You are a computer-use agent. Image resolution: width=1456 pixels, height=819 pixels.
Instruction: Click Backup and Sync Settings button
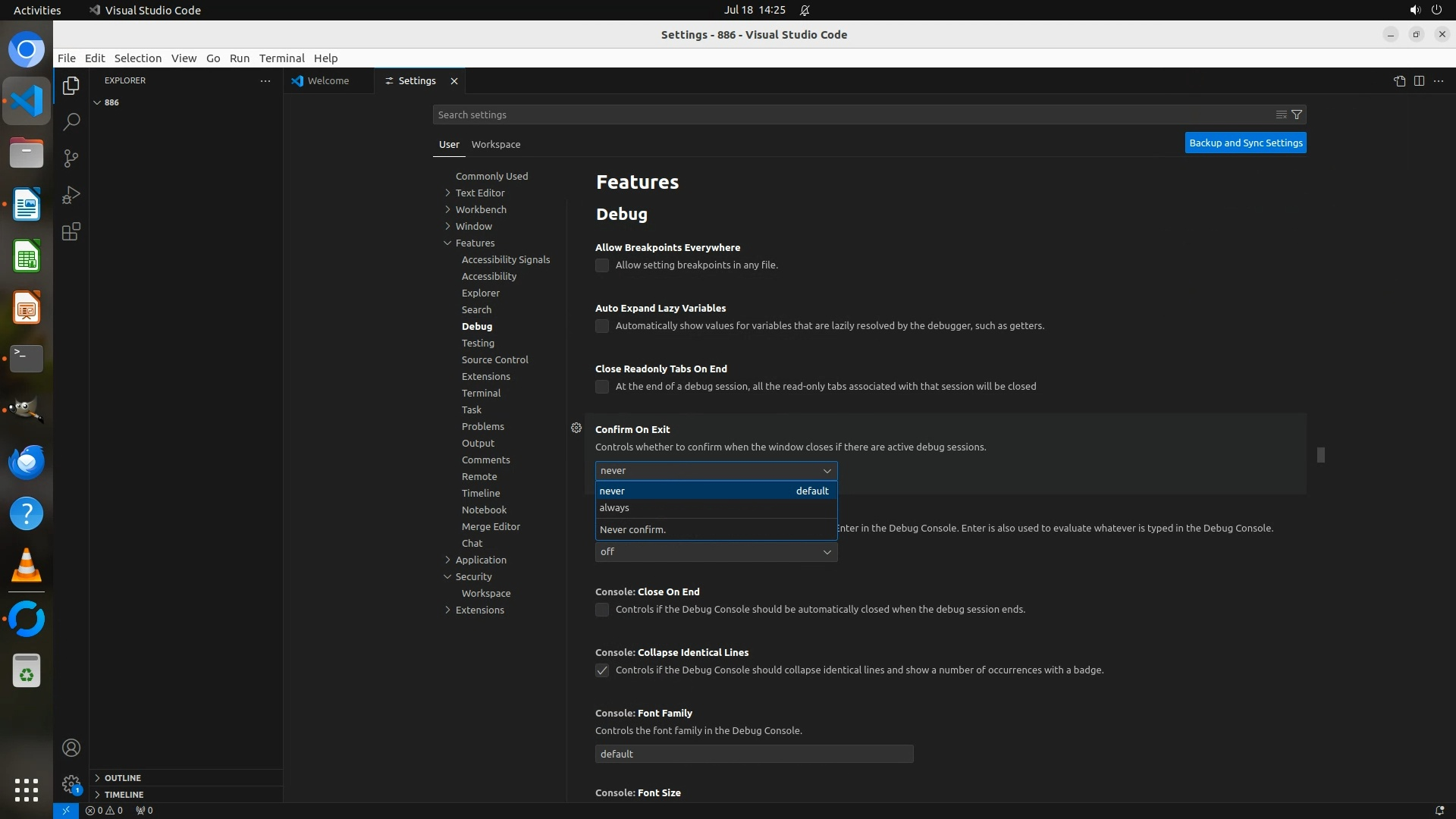[x=1245, y=143]
